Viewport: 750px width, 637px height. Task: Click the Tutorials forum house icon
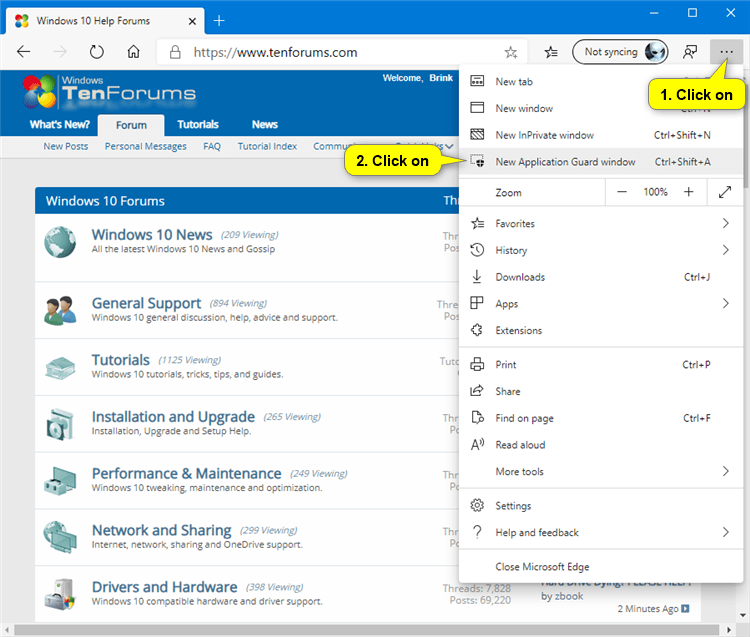point(60,368)
